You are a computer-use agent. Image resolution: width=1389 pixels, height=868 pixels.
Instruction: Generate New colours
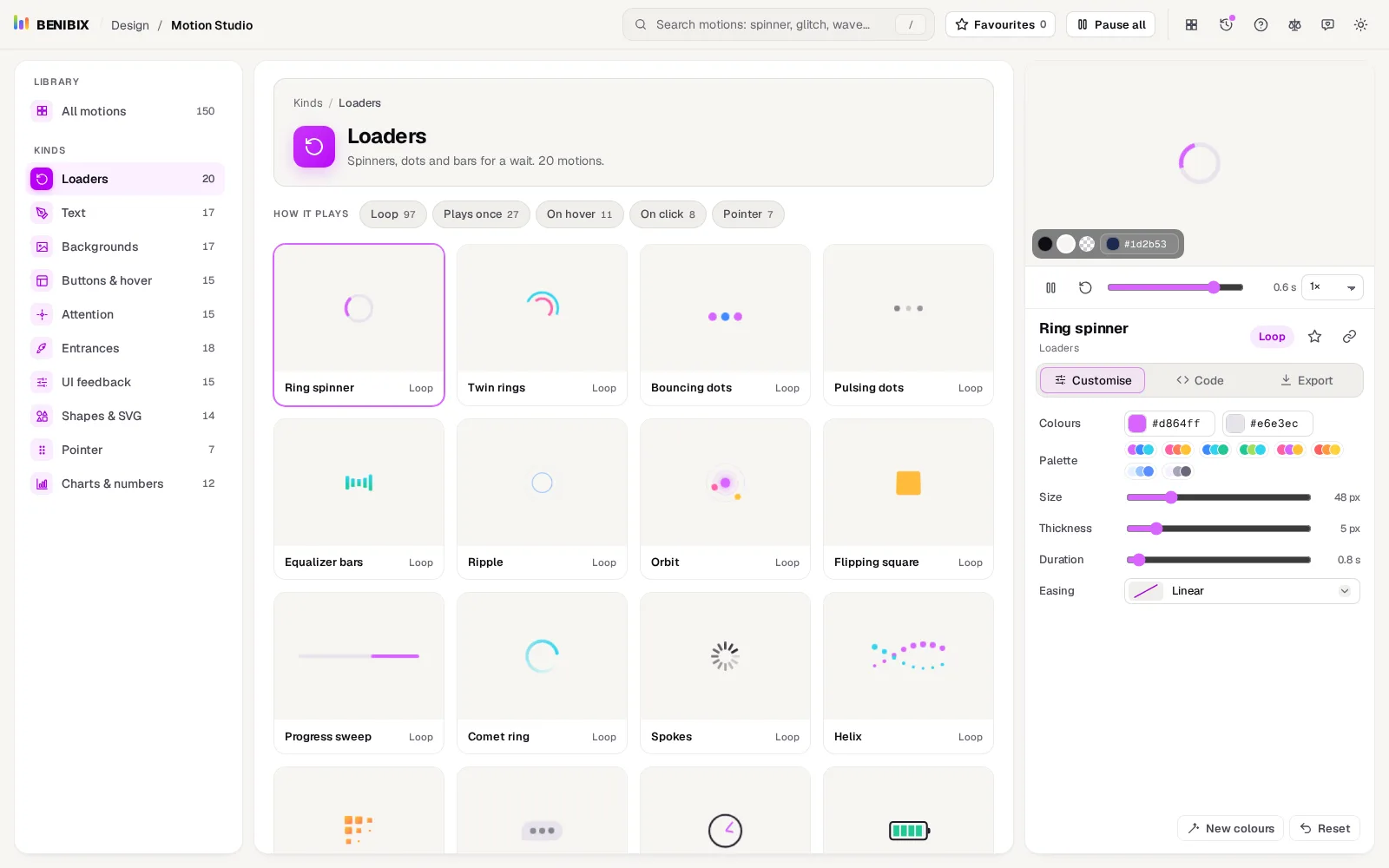[1231, 829]
